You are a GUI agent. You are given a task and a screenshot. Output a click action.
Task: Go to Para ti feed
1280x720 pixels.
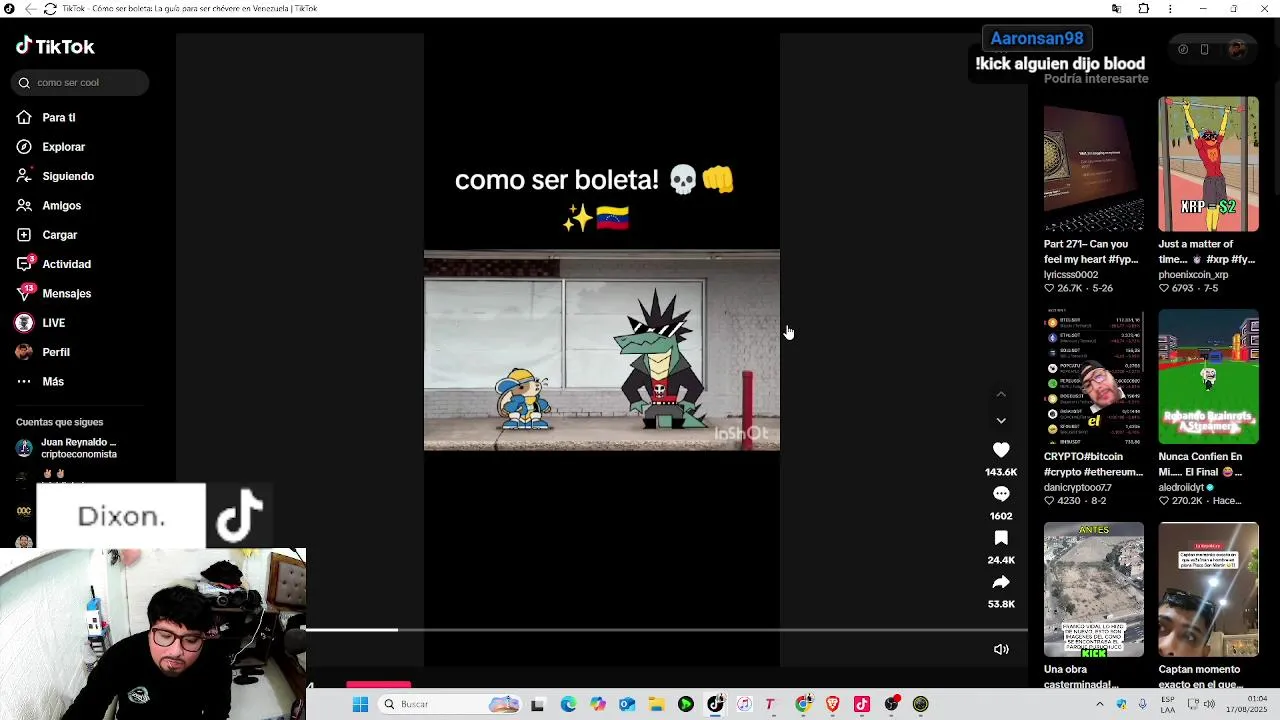pos(58,118)
